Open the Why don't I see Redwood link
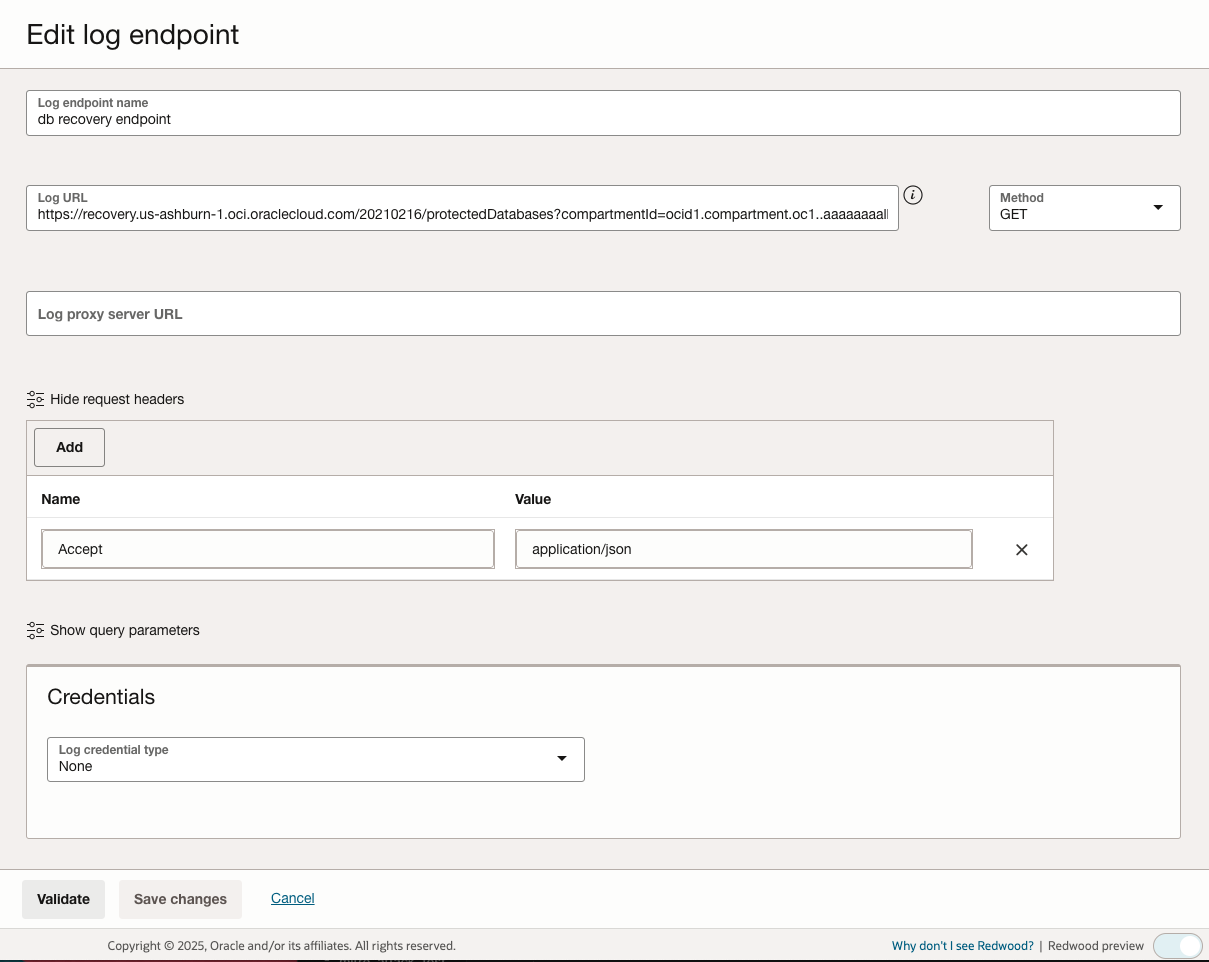 pyautogui.click(x=961, y=945)
